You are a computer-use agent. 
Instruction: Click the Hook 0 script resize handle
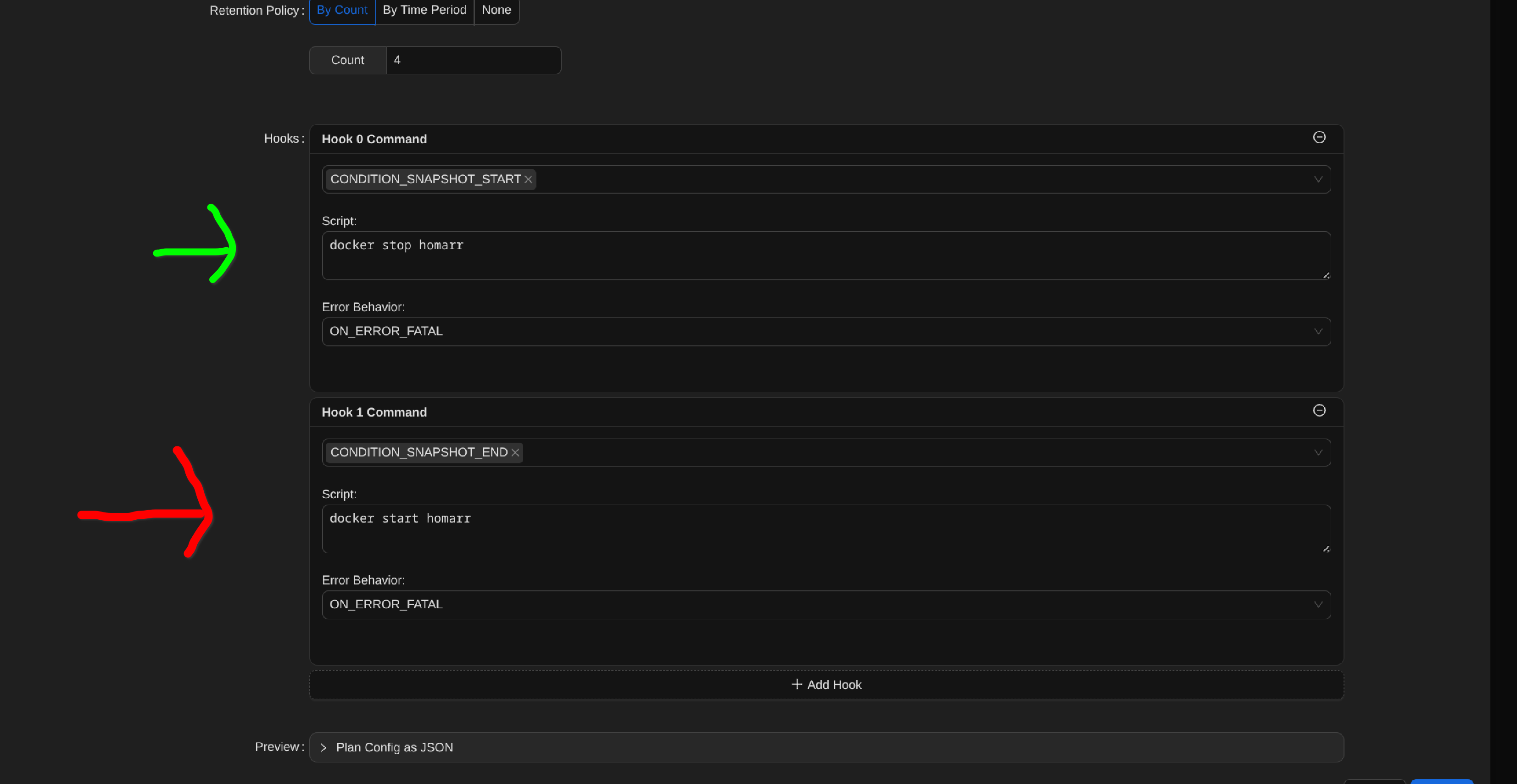click(x=1326, y=275)
